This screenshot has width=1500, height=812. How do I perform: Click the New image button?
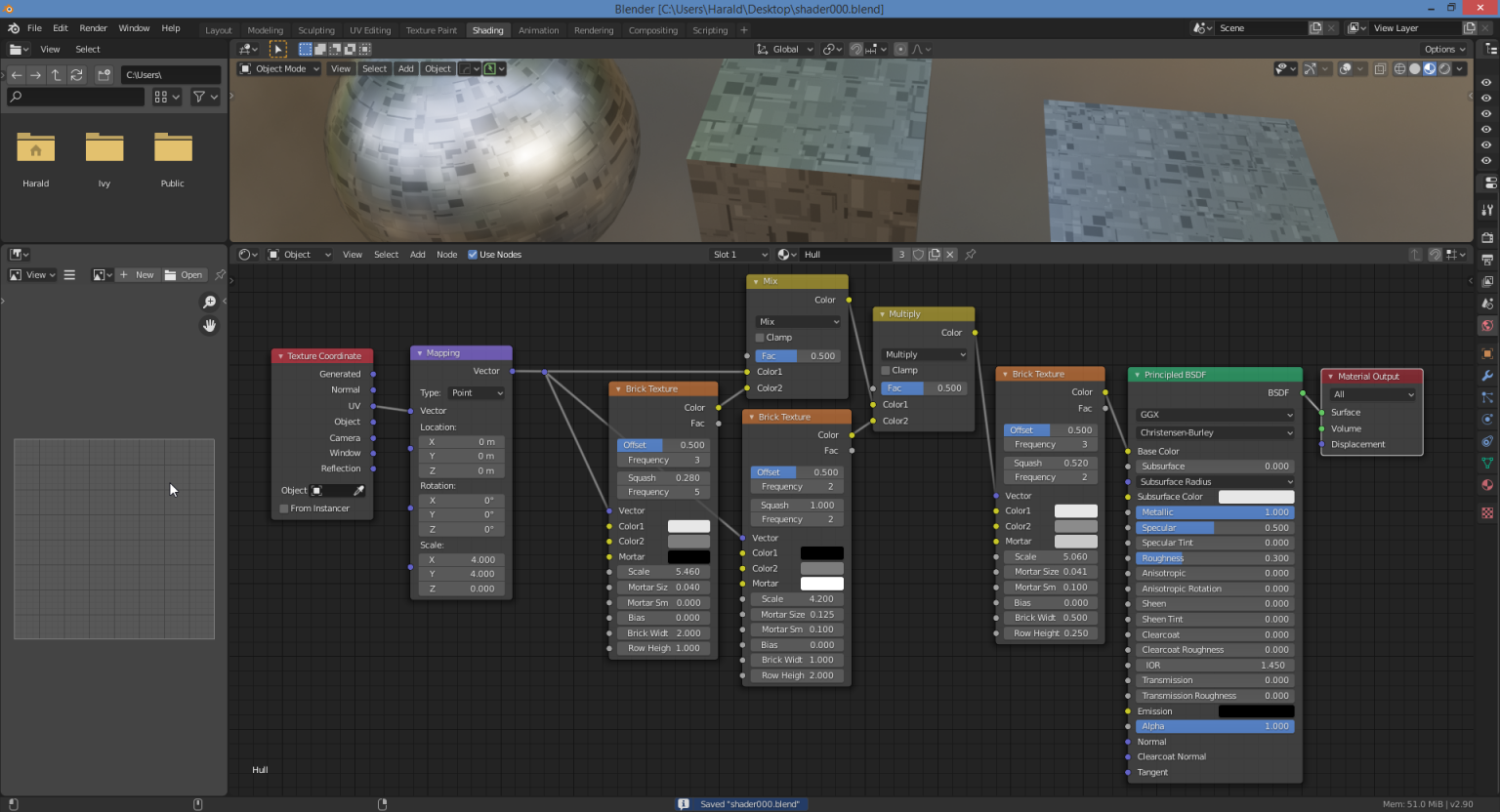pyautogui.click(x=138, y=275)
